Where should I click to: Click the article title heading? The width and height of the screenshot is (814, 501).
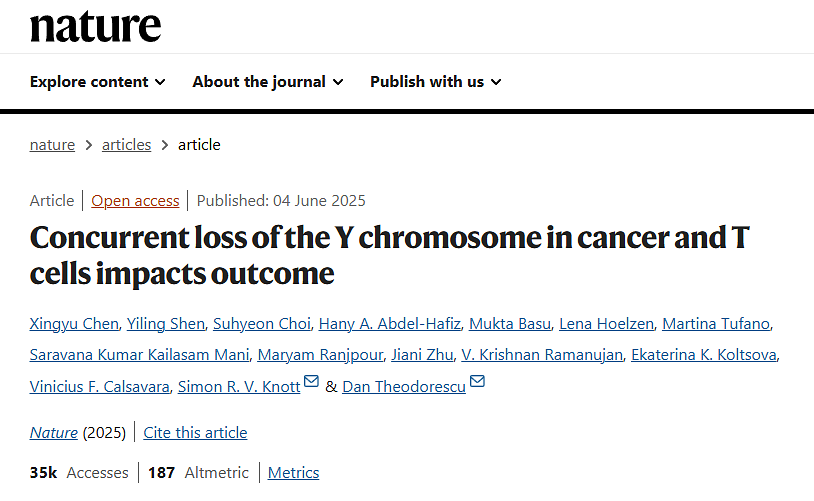[x=389, y=255]
